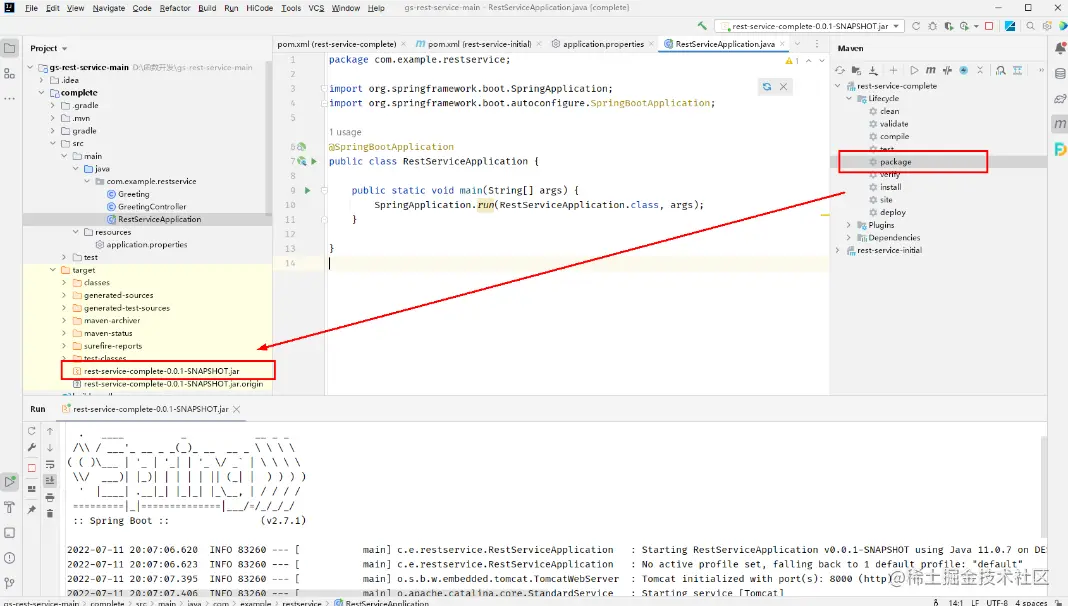This screenshot has width=1068, height=606.
Task: Click Rerun icon in Run panel
Action: click(x=31, y=431)
